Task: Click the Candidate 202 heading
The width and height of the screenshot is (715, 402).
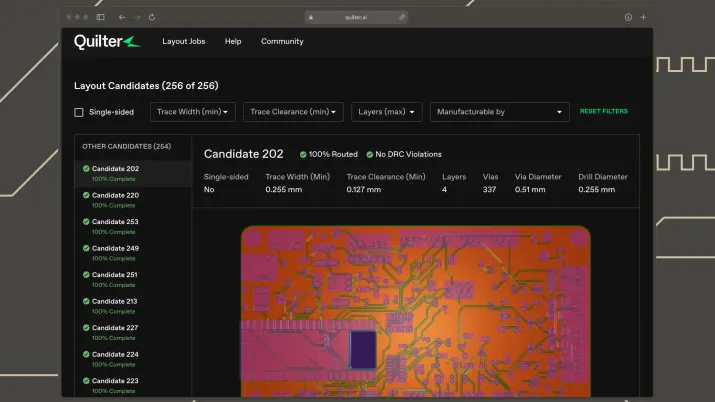Action: pos(244,154)
